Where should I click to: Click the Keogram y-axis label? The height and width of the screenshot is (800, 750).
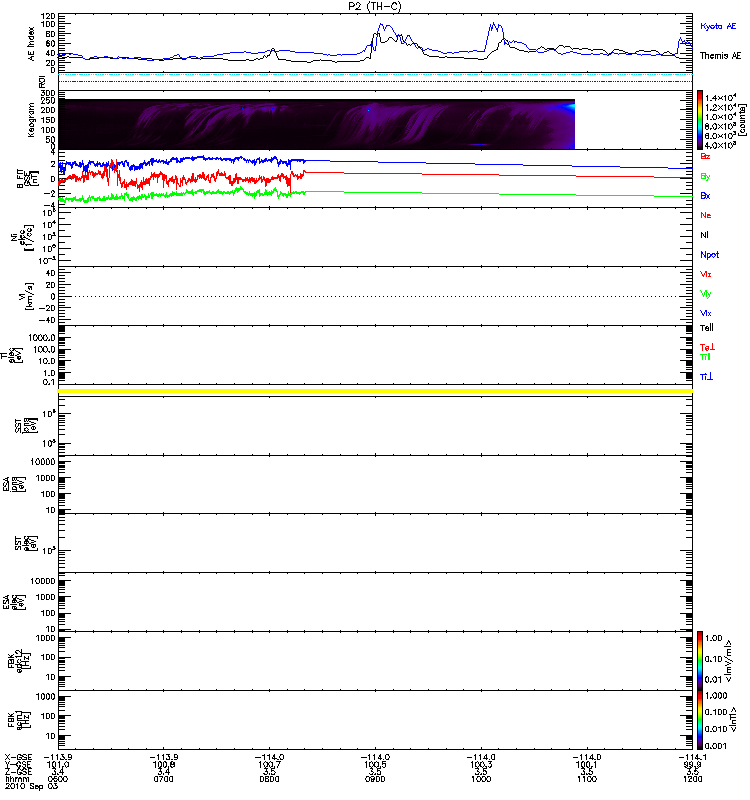(x=31, y=120)
